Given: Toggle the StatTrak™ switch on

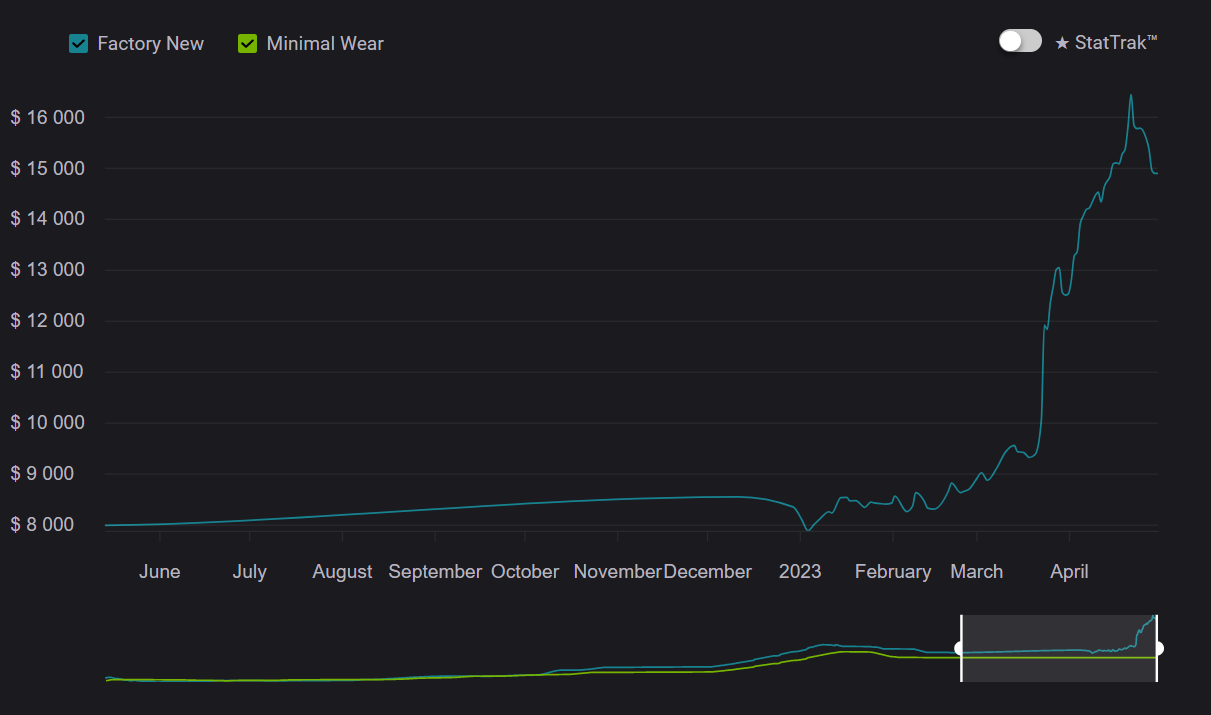Looking at the screenshot, I should pyautogui.click(x=1020, y=40).
